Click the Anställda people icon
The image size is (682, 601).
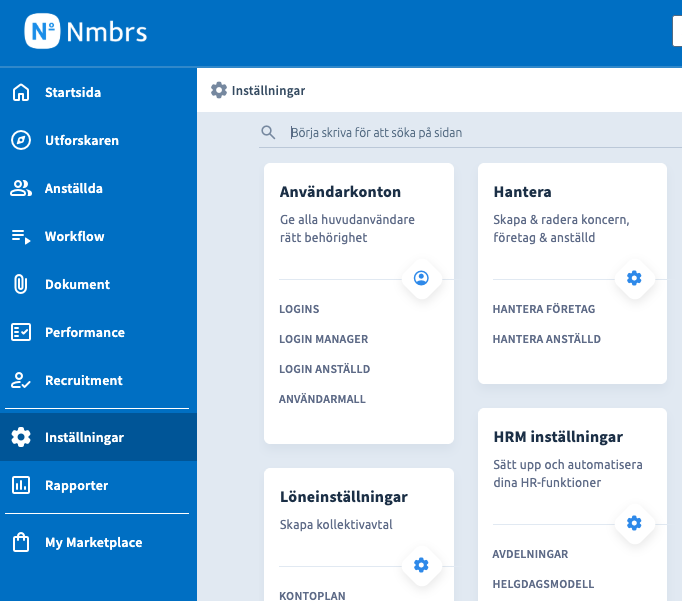(x=20, y=188)
